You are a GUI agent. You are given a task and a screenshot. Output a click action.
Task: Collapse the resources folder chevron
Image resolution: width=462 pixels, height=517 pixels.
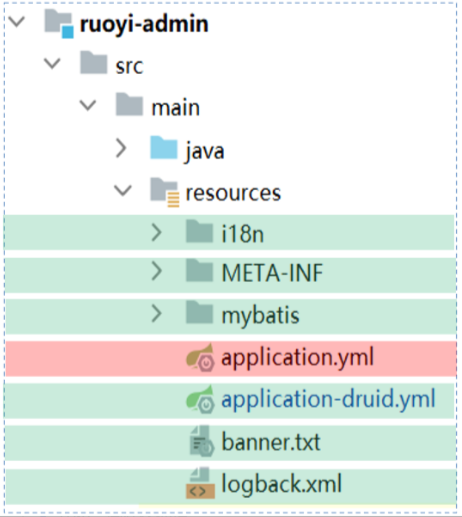[x=123, y=190]
